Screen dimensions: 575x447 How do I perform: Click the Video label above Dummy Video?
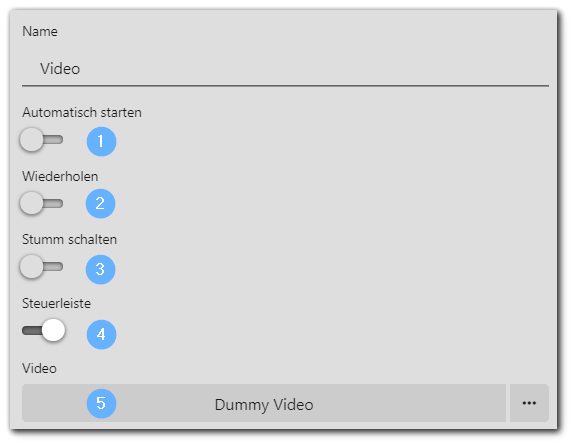[x=39, y=368]
